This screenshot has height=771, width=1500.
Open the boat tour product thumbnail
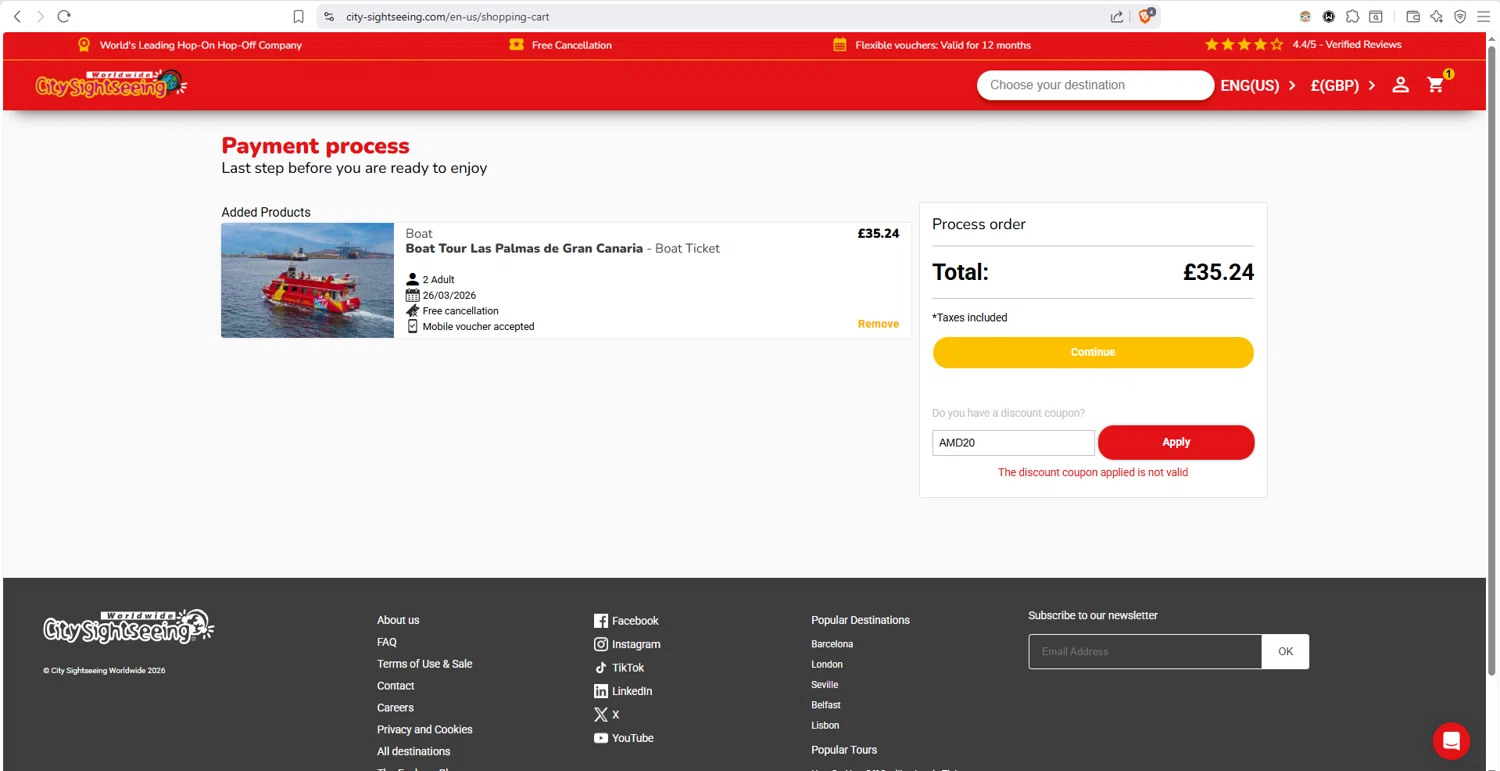(x=307, y=280)
